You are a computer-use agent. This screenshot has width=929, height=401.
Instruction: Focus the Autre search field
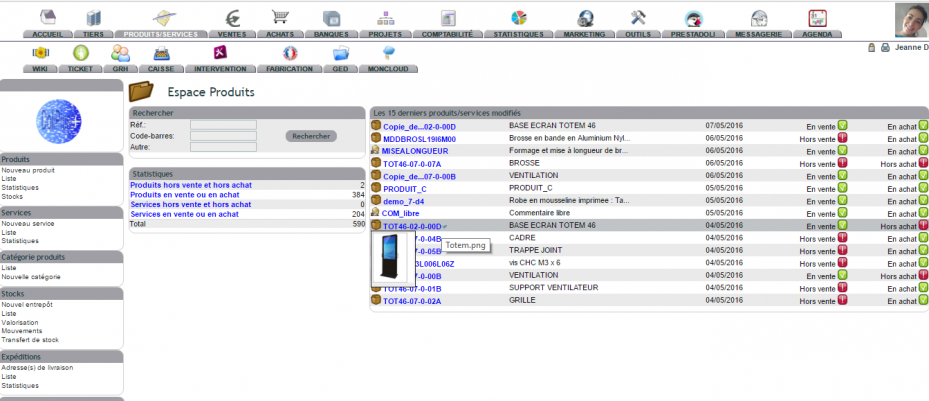(x=223, y=147)
